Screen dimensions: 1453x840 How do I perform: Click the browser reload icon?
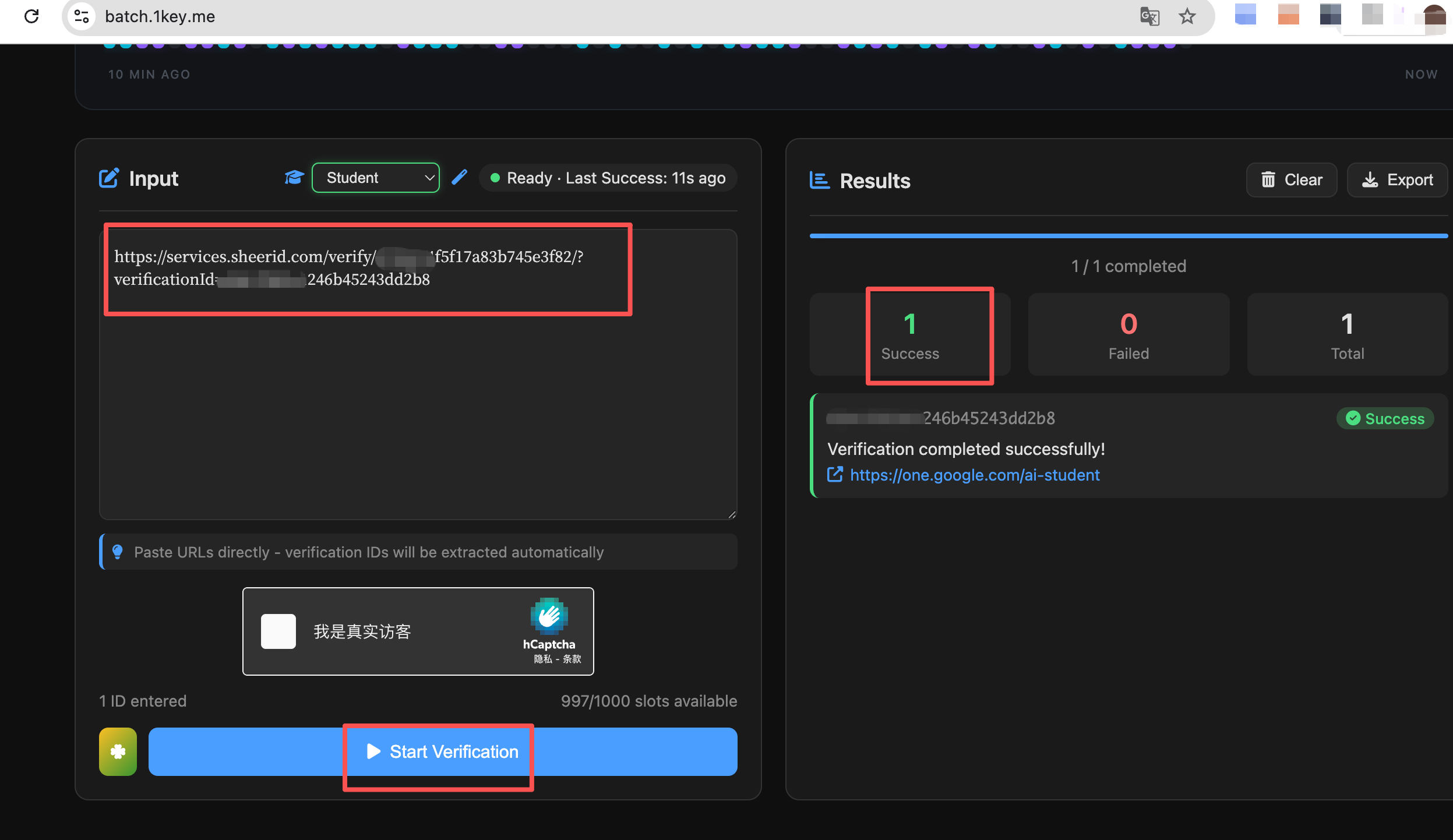31,16
